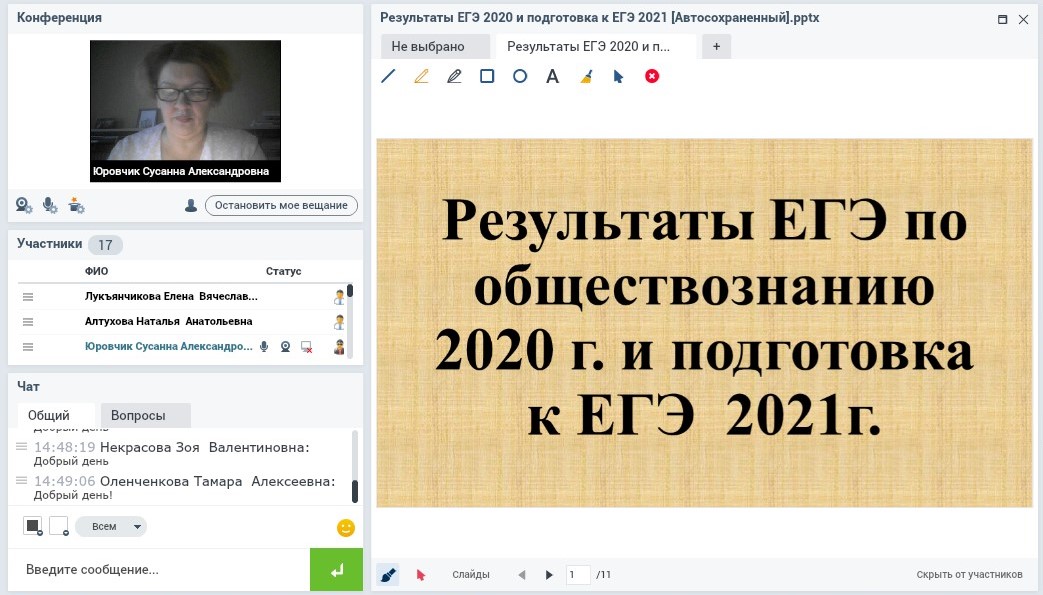Screen dimensions: 1043x595
Task: Add a new tab with plus button
Action: click(x=716, y=47)
